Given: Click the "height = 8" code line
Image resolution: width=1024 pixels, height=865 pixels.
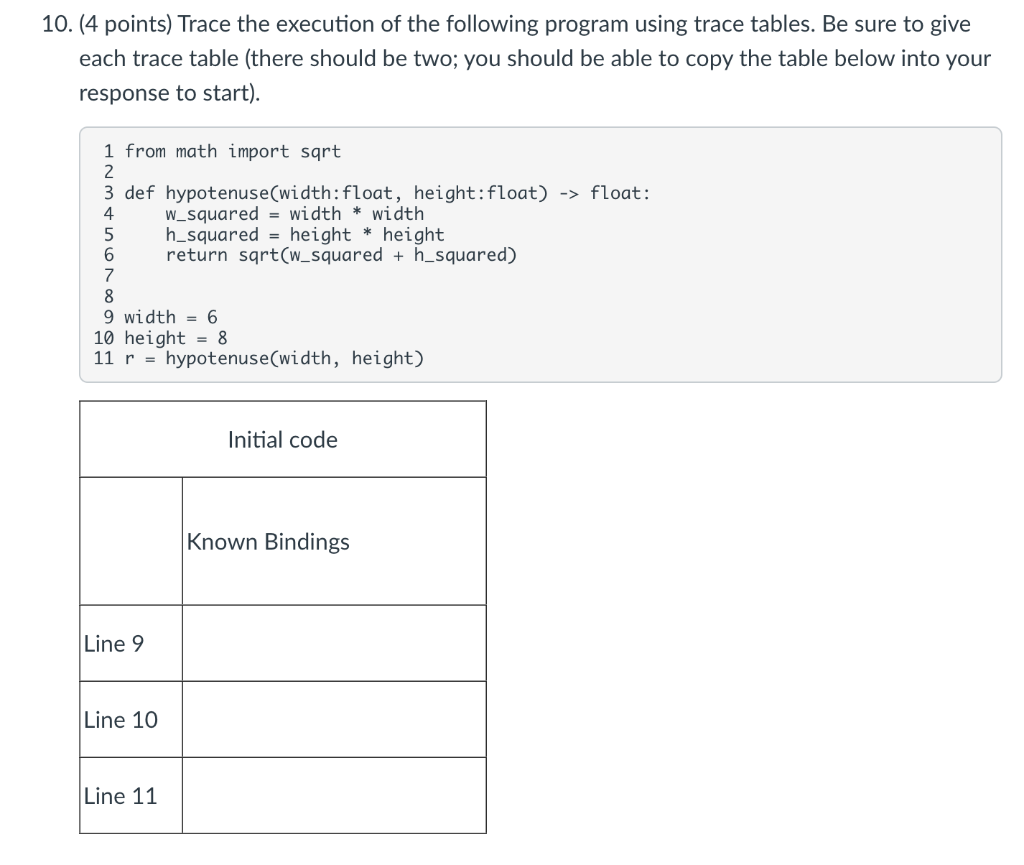Looking at the screenshot, I should 176,338.
